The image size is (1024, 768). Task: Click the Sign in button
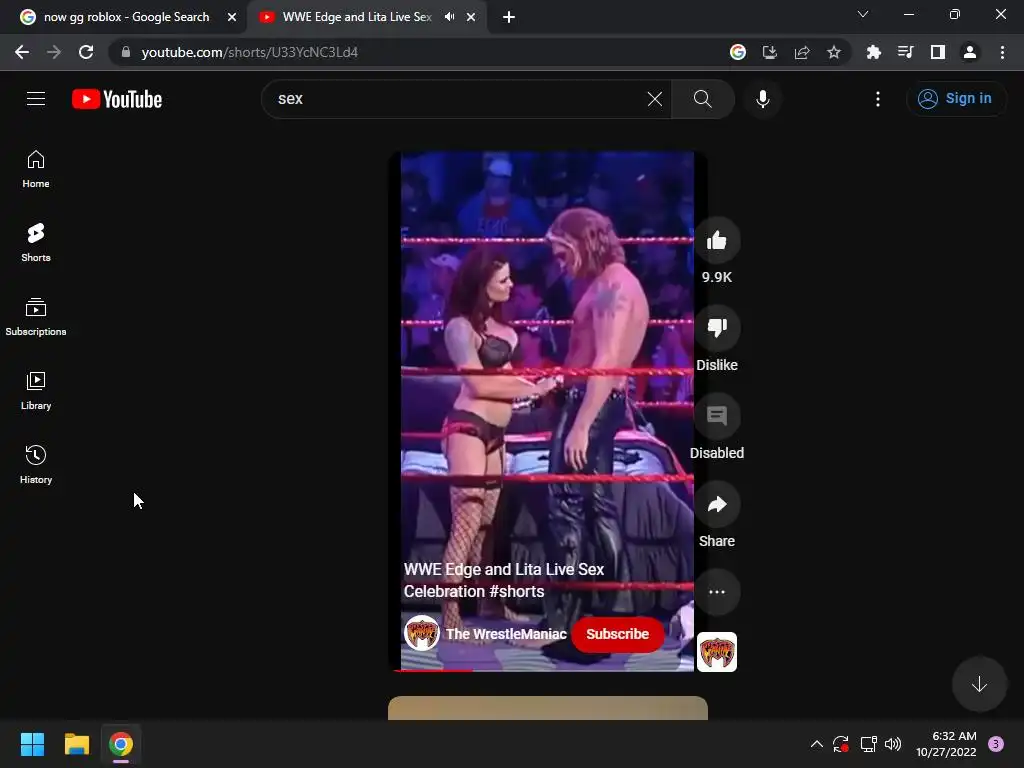click(956, 99)
